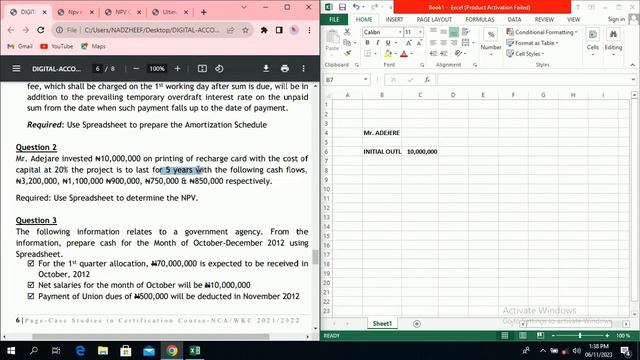Open Chrome Extensions puzzle icon
Screen dimensions: 640x360
coord(264,30)
